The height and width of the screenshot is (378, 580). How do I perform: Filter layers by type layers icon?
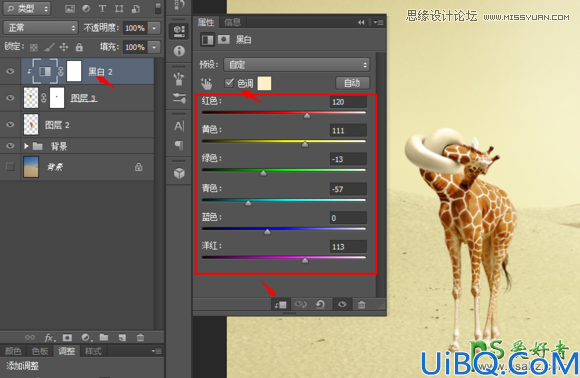point(102,9)
